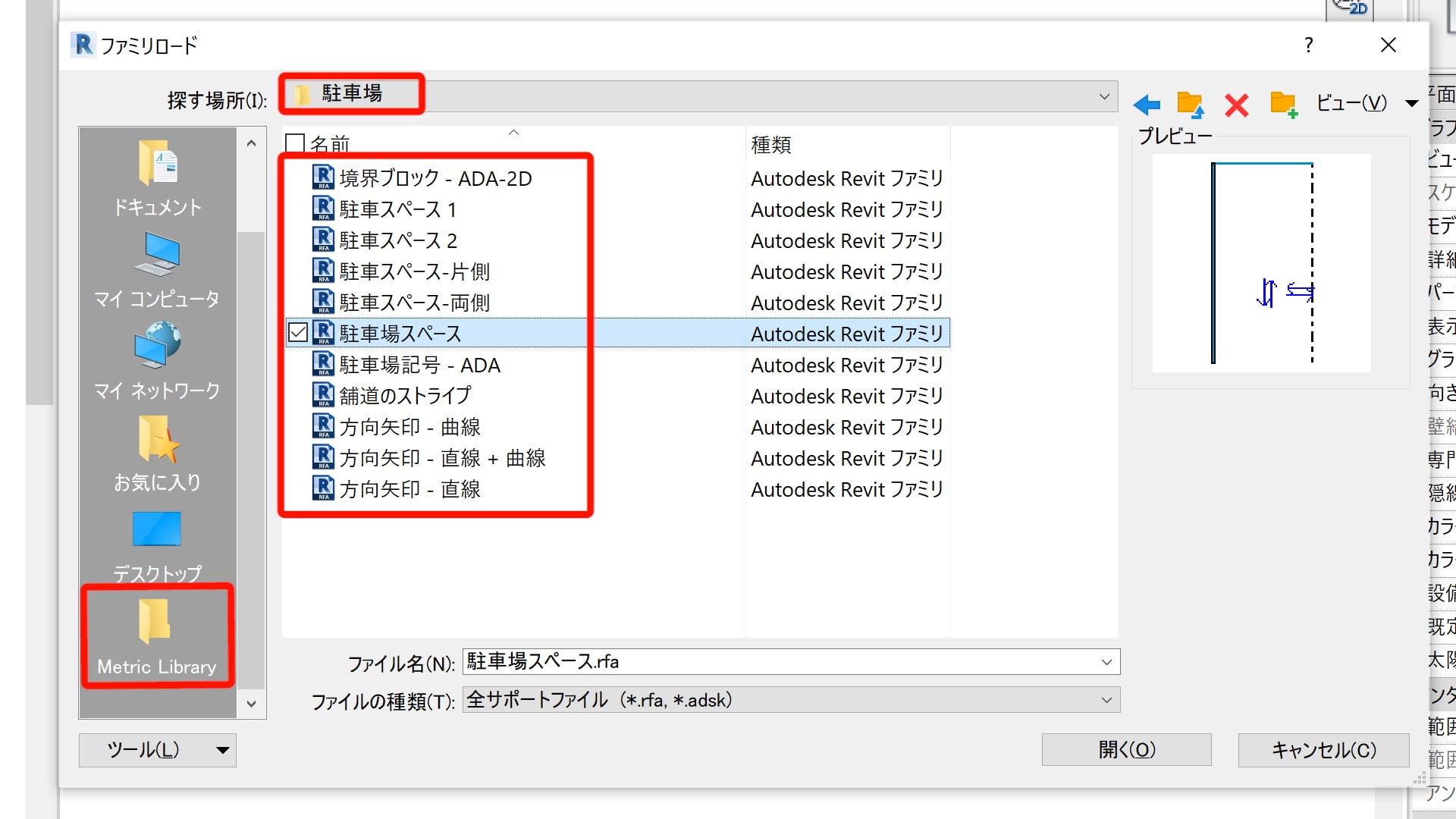Screen dimensions: 1456x819
Task: Expand the 探す場所 folder dropdown
Action: click(1104, 96)
